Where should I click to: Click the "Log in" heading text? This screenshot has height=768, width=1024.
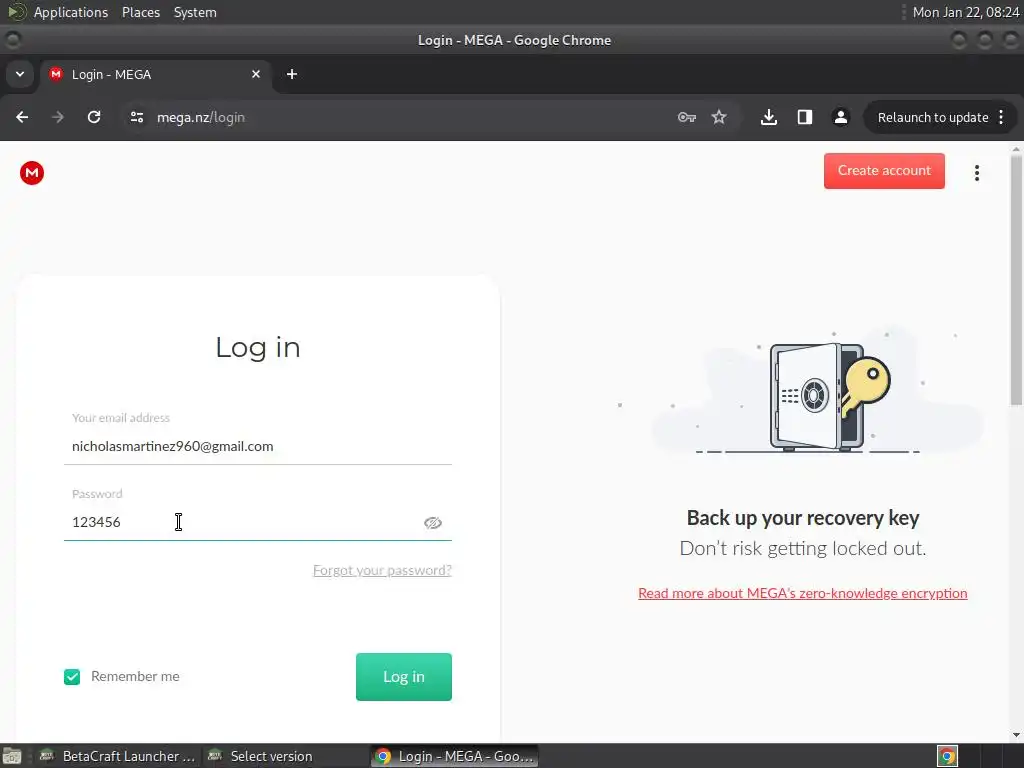257,347
